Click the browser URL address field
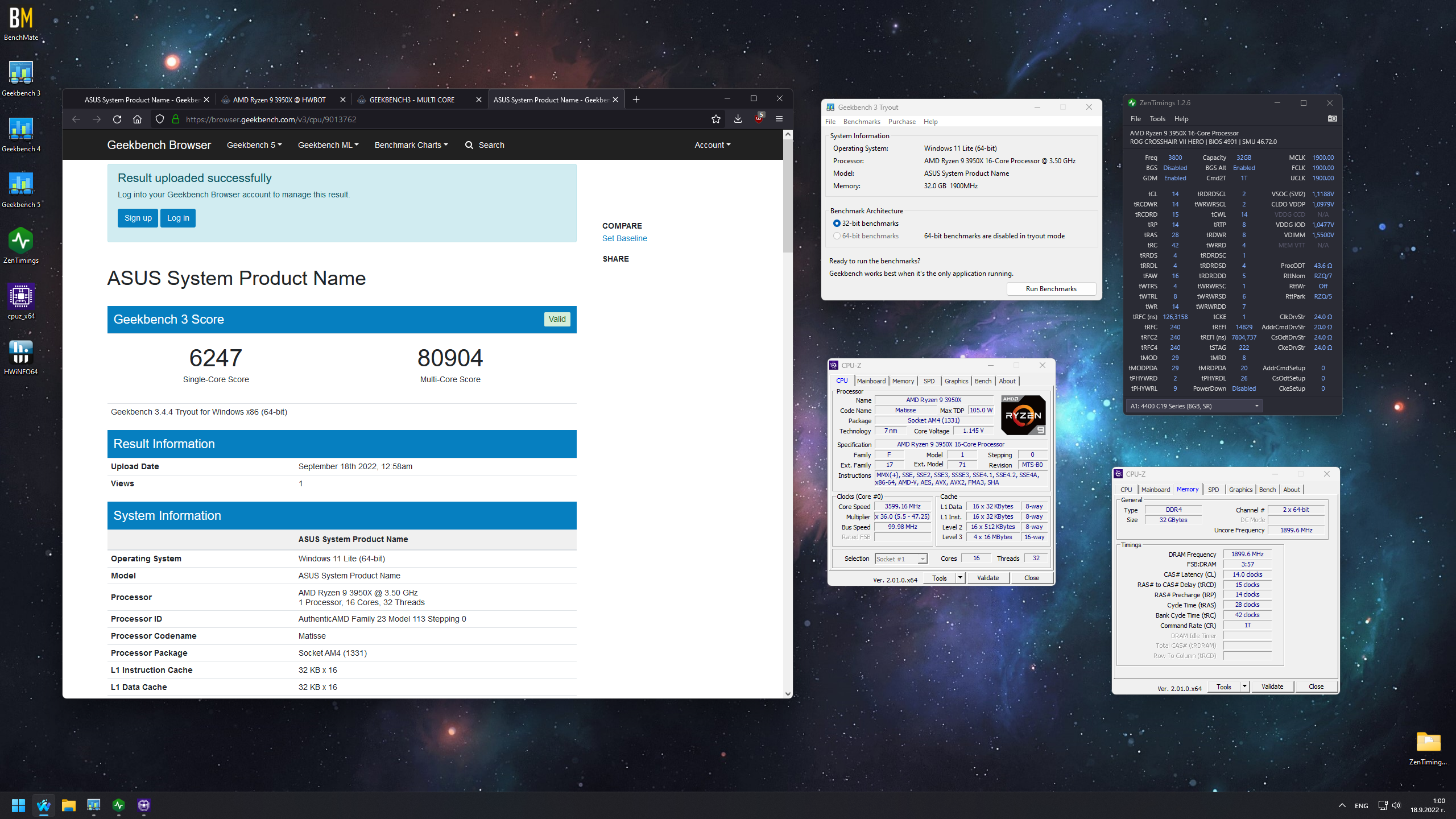The height and width of the screenshot is (819, 1456). 438,119
